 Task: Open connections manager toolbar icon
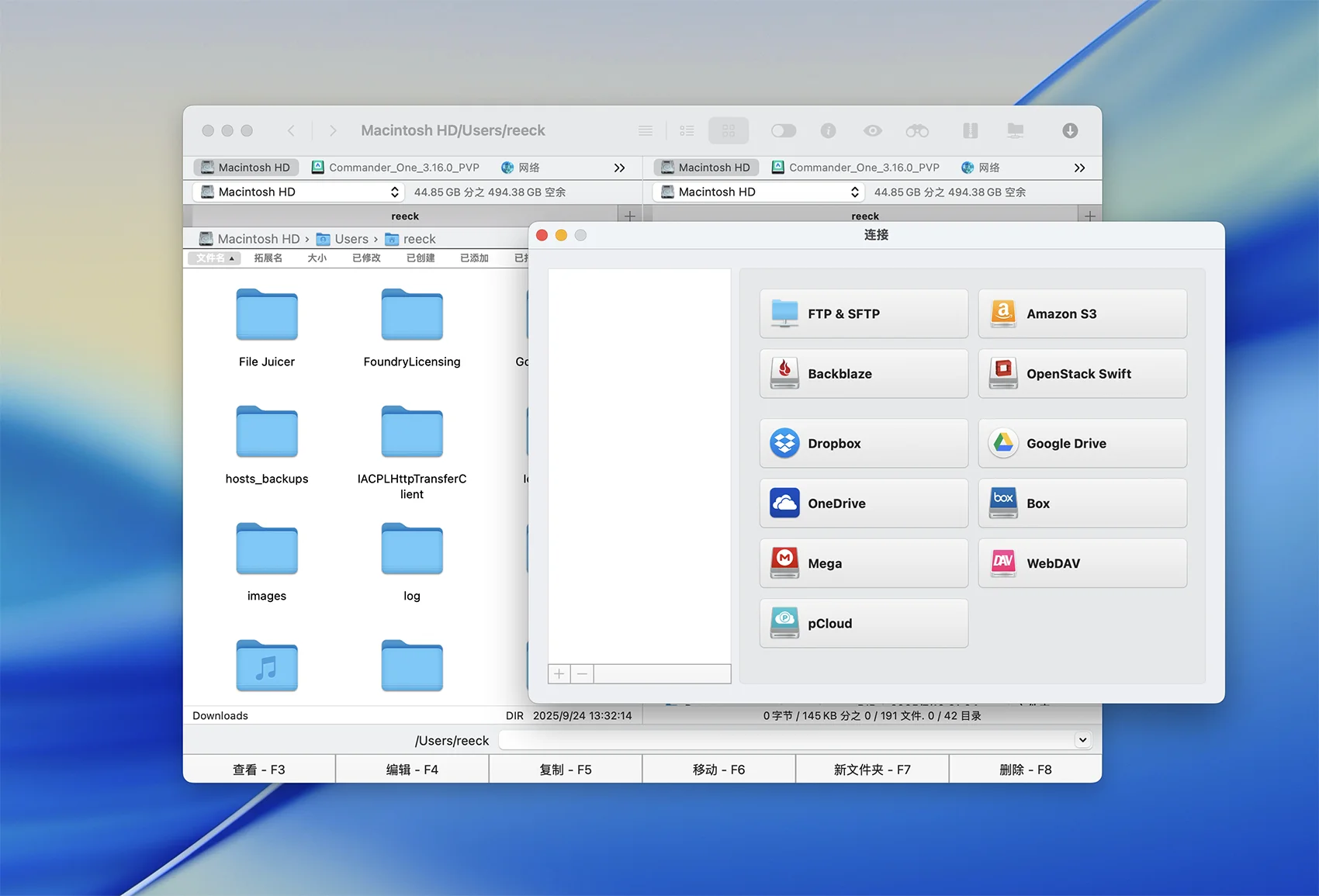click(1015, 130)
